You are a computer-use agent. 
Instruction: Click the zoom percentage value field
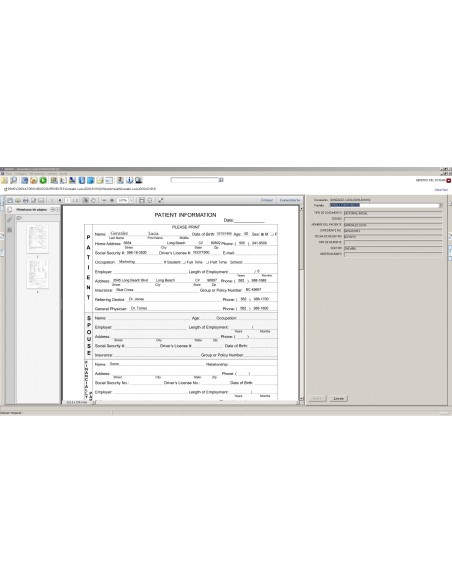click(x=123, y=200)
